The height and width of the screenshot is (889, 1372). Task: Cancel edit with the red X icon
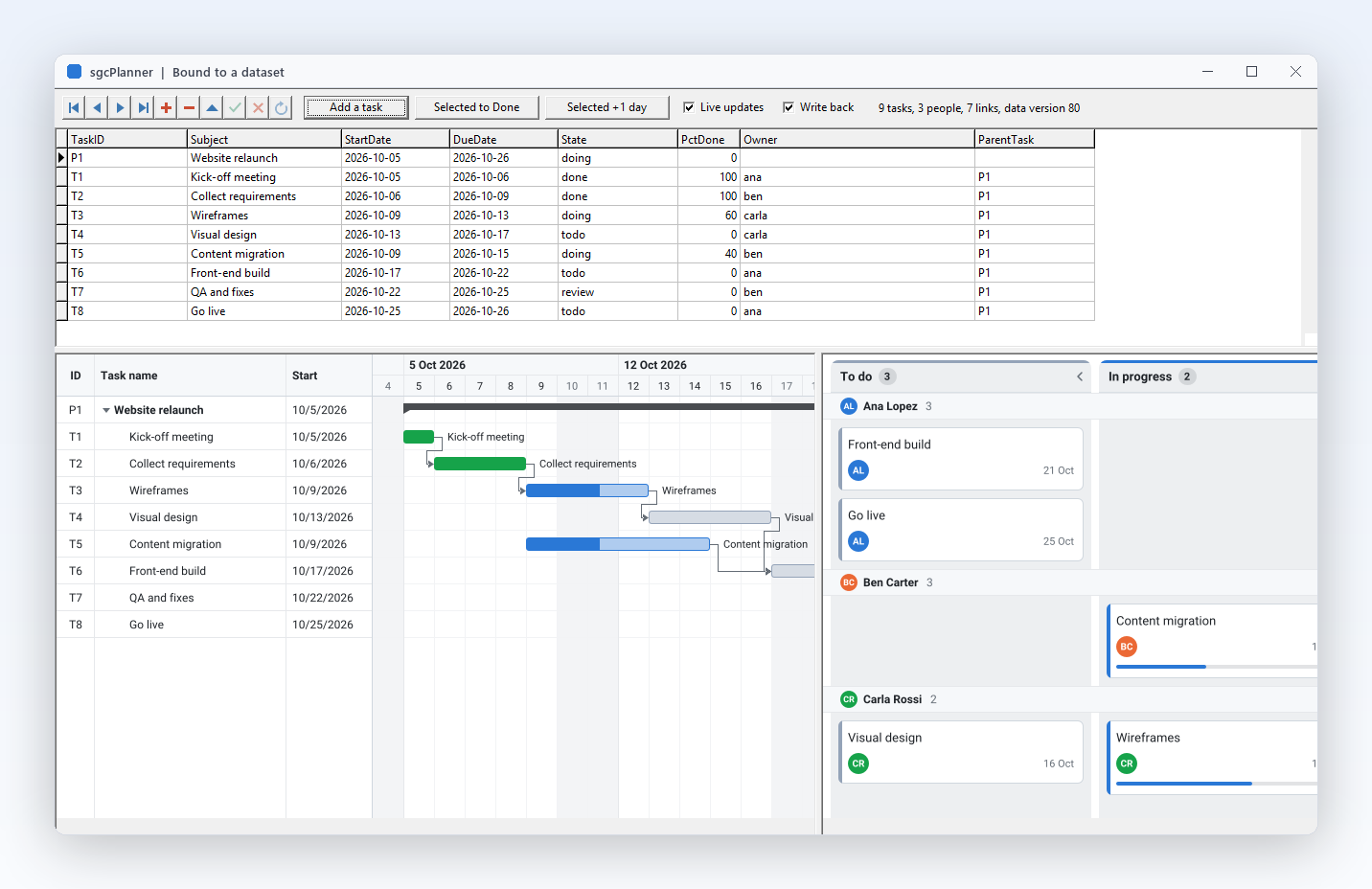click(x=258, y=107)
